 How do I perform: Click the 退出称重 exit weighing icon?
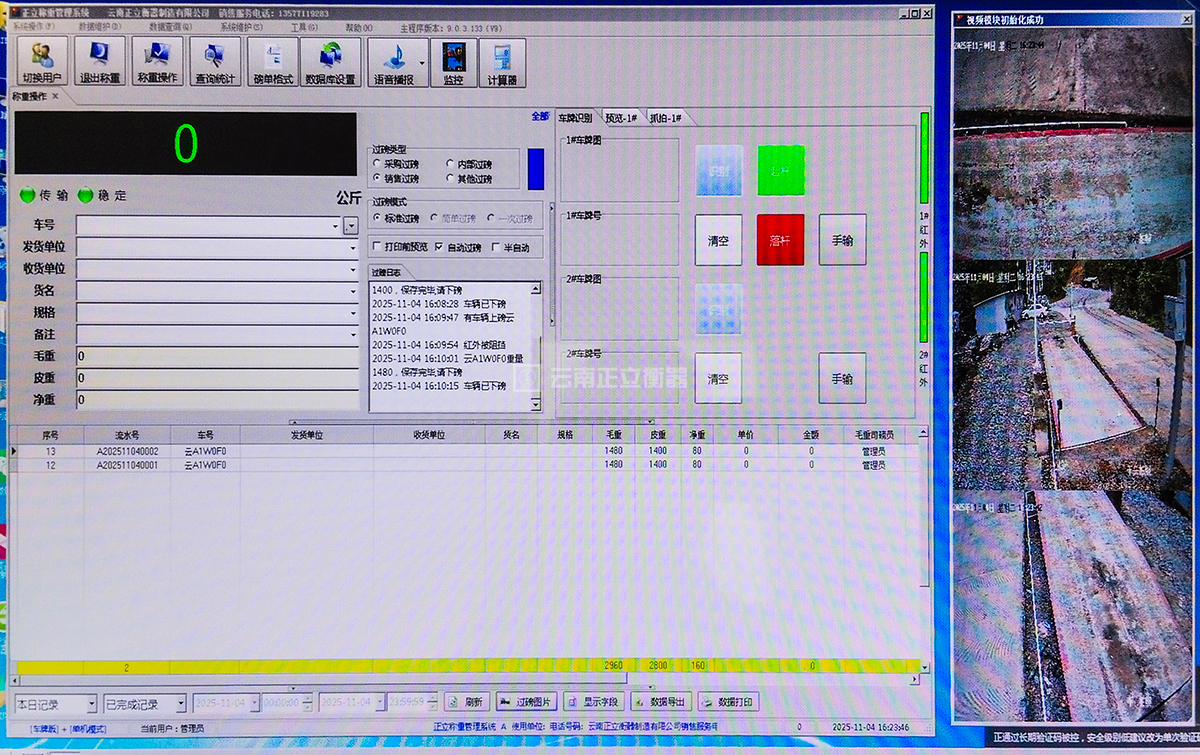(100, 62)
